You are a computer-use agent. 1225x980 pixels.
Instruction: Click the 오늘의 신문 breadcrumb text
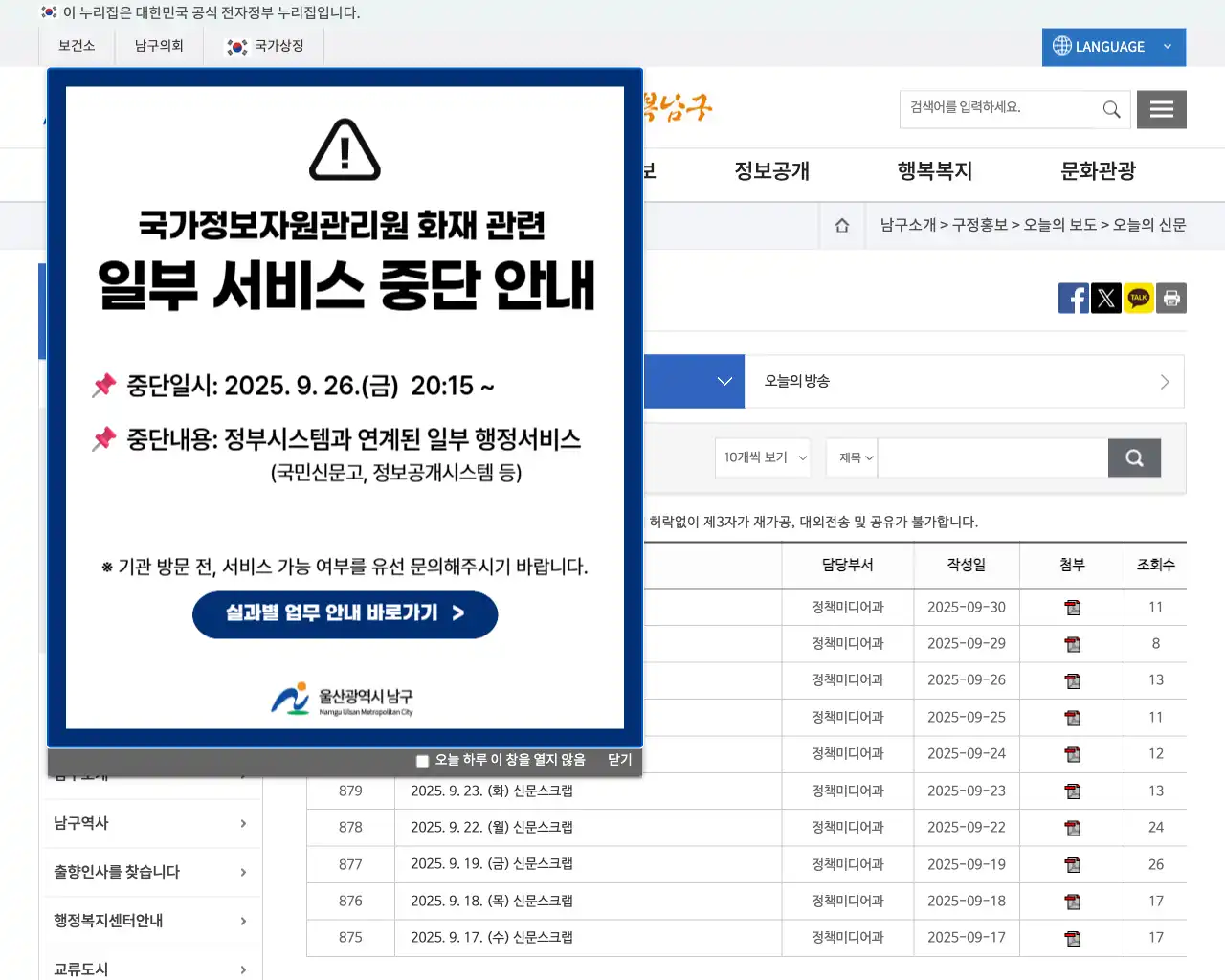pos(1149,225)
